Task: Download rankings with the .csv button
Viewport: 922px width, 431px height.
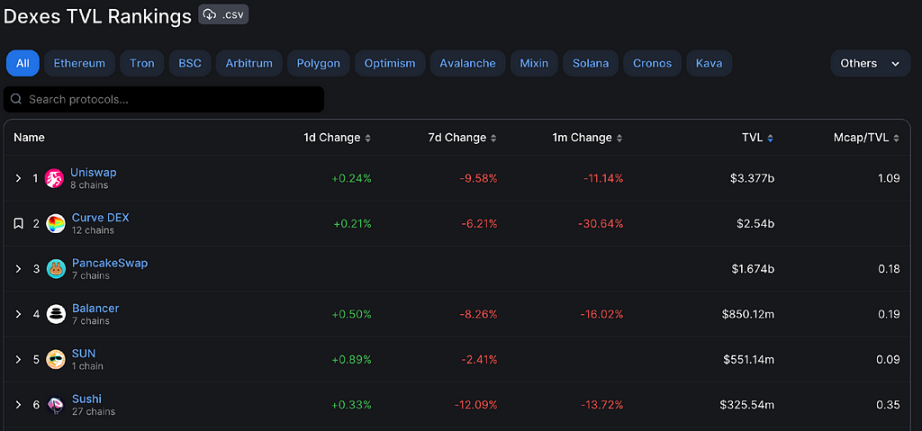Action: (x=223, y=15)
